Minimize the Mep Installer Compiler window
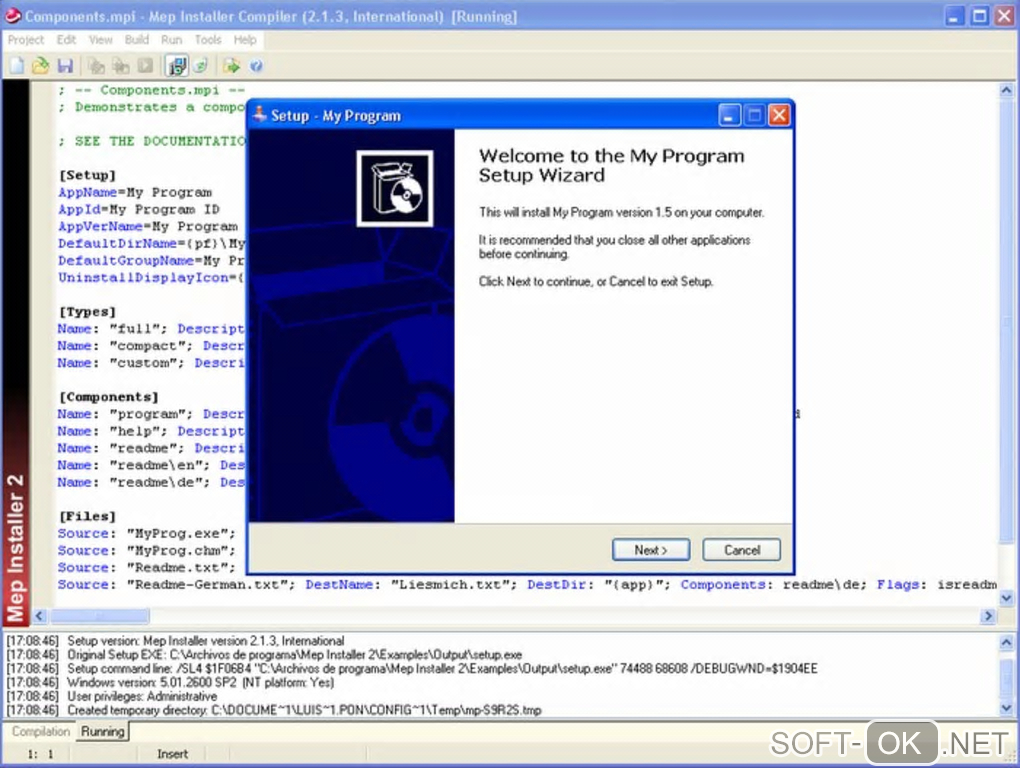The image size is (1020, 768). tap(954, 16)
